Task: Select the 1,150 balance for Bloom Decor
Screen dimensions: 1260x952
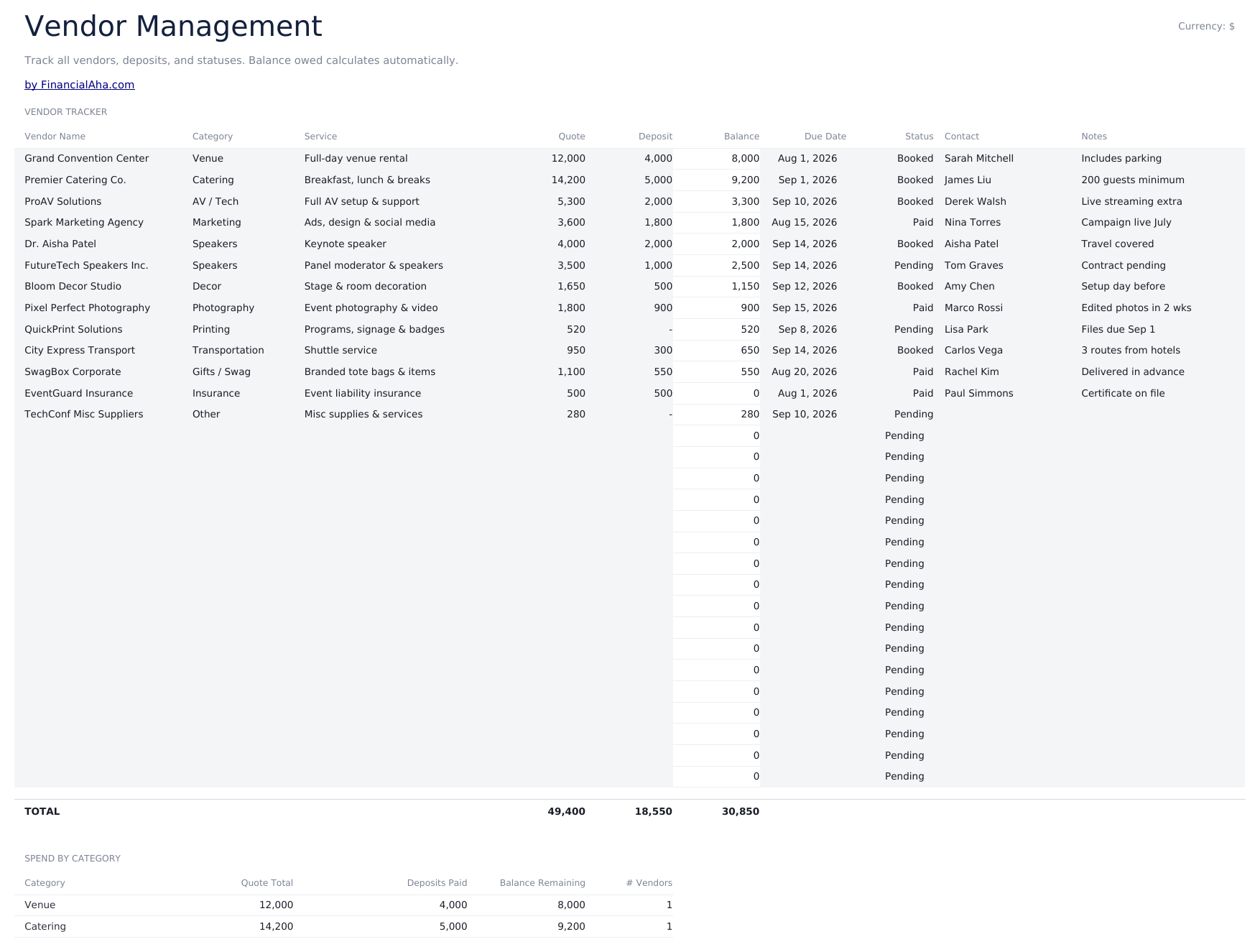Action: point(746,287)
